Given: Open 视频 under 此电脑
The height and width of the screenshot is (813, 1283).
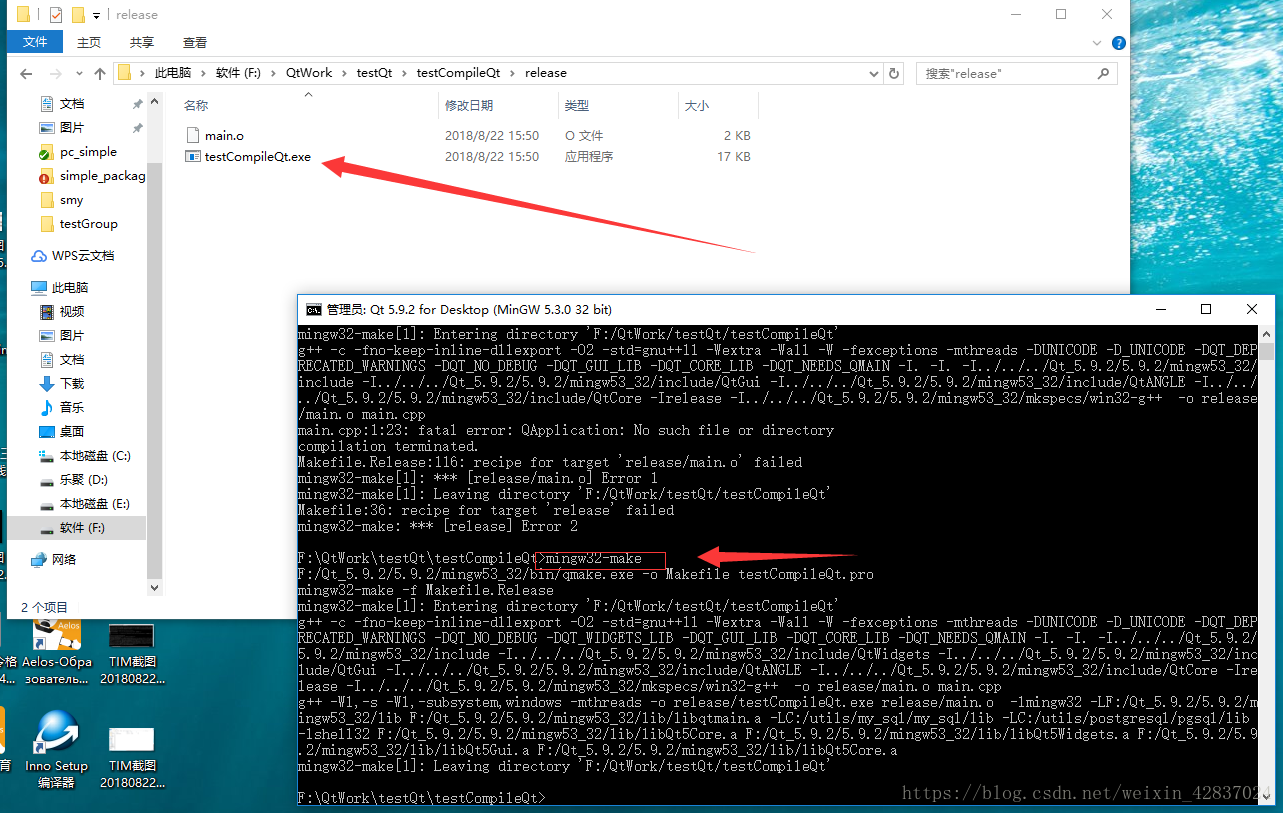Looking at the screenshot, I should (x=72, y=312).
